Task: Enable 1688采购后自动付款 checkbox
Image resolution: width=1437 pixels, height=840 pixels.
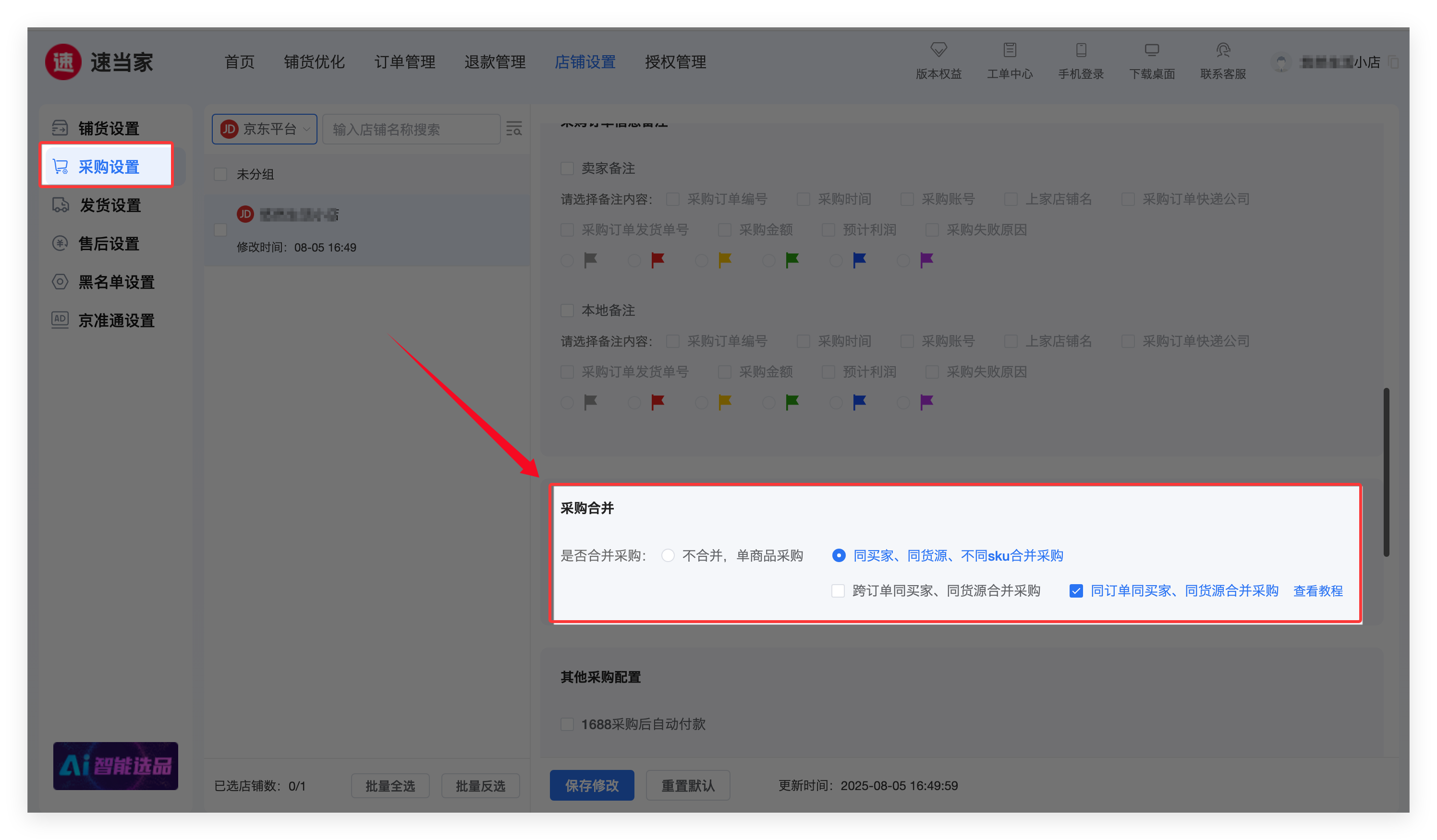Action: coord(567,724)
